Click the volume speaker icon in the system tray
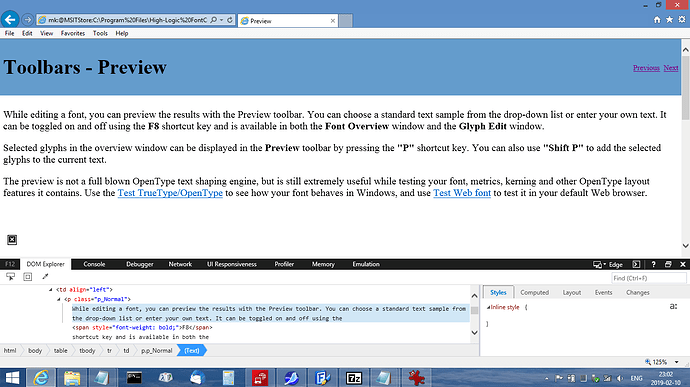 [620, 378]
